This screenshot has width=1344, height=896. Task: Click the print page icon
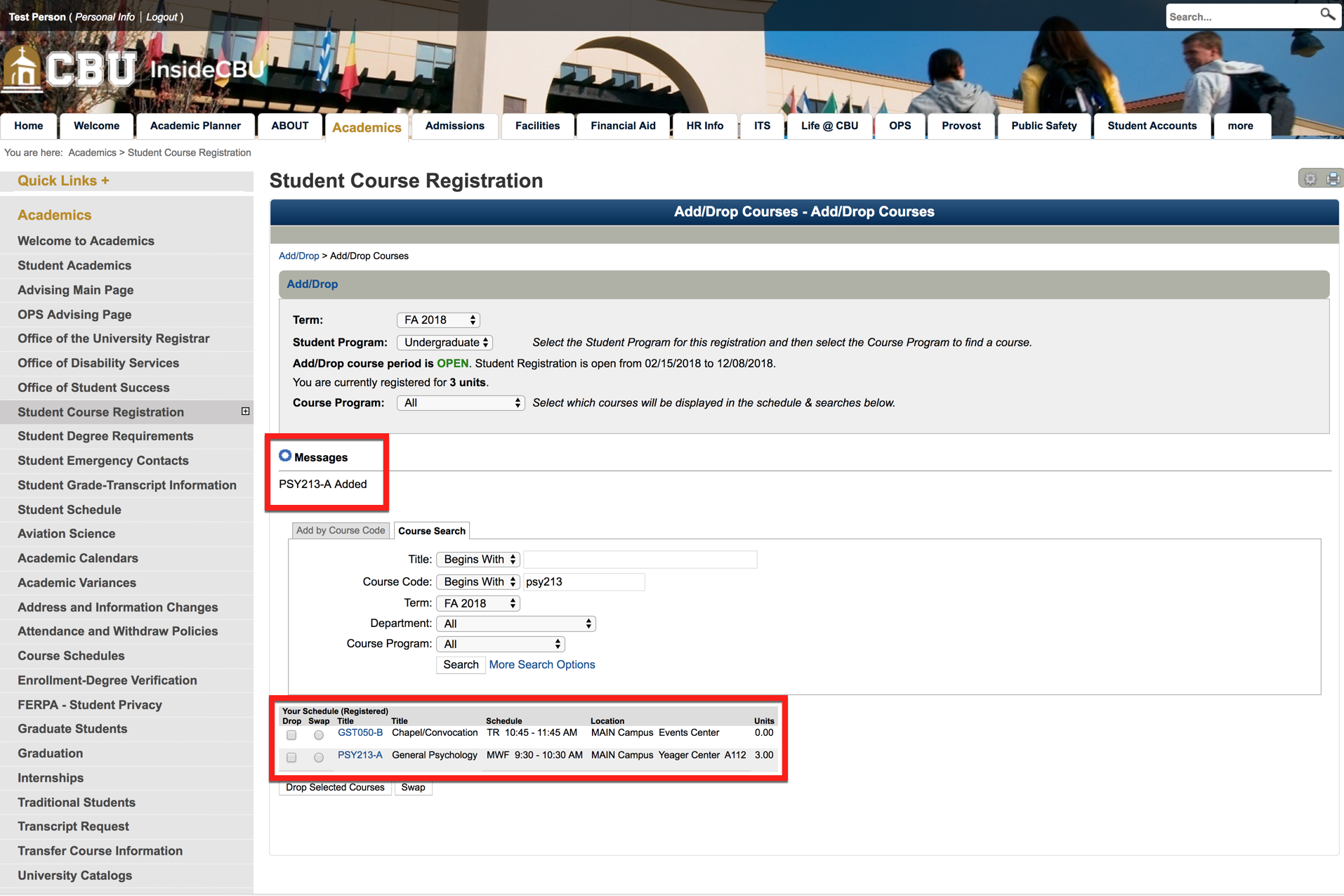tap(1333, 178)
